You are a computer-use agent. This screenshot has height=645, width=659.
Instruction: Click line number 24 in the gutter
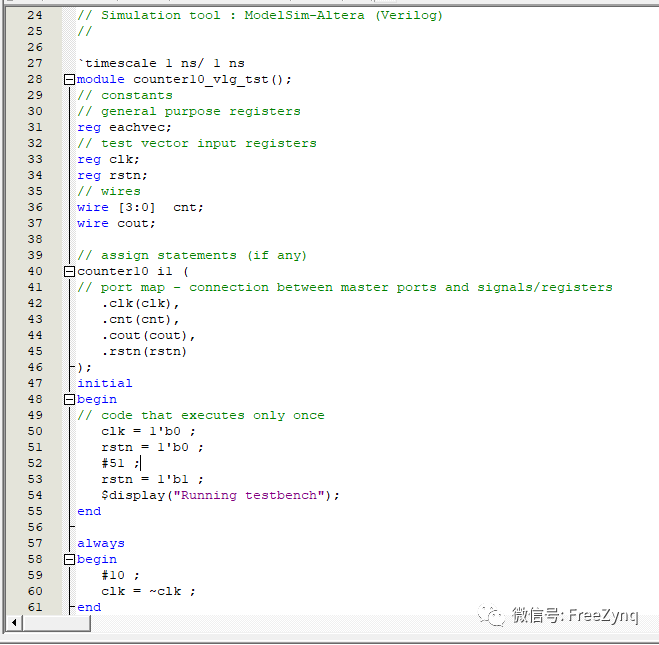(x=35, y=16)
